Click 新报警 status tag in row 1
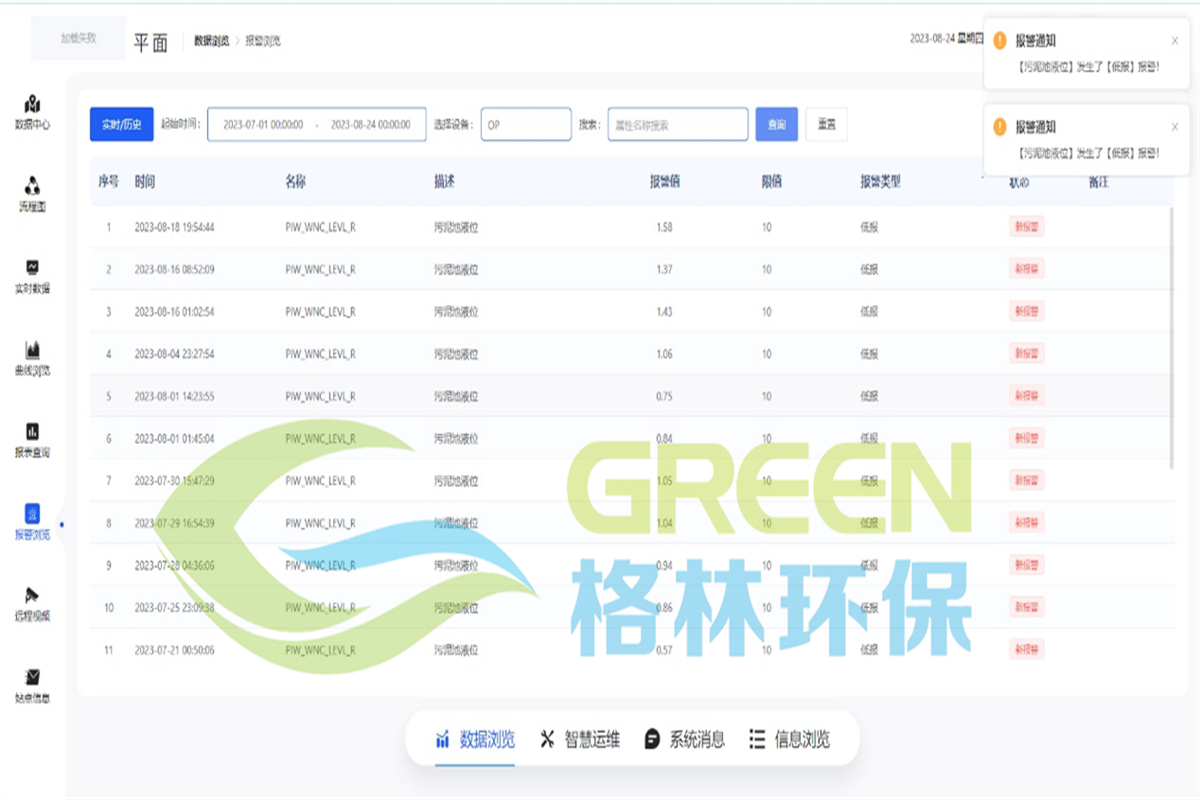The image size is (1200, 800). (1026, 227)
